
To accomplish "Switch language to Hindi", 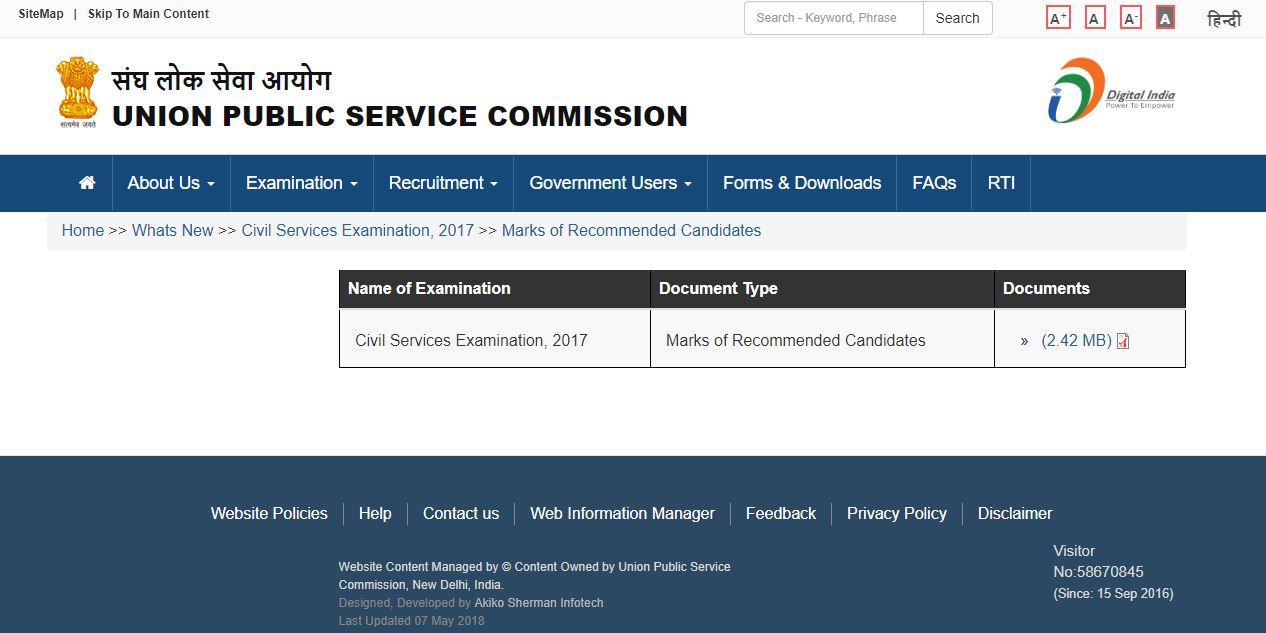I will click(1224, 19).
